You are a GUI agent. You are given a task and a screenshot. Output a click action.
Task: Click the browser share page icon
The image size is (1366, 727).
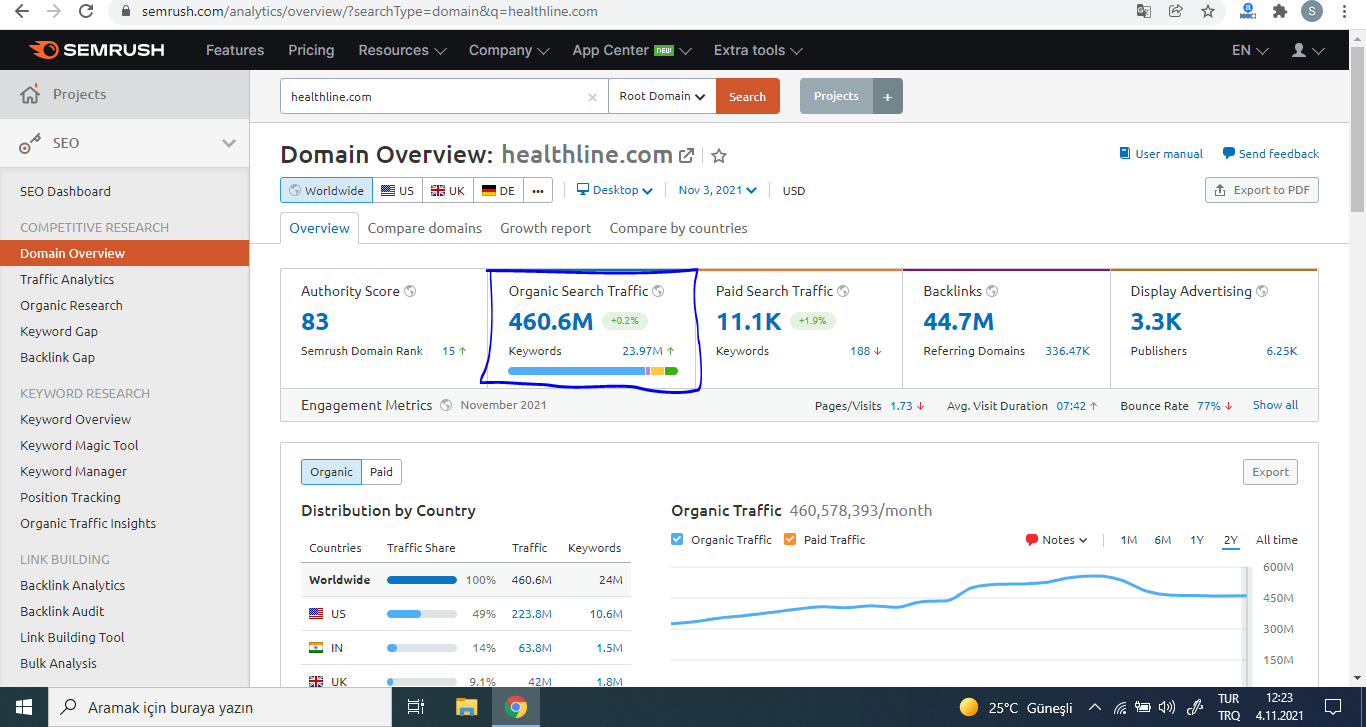[1176, 11]
